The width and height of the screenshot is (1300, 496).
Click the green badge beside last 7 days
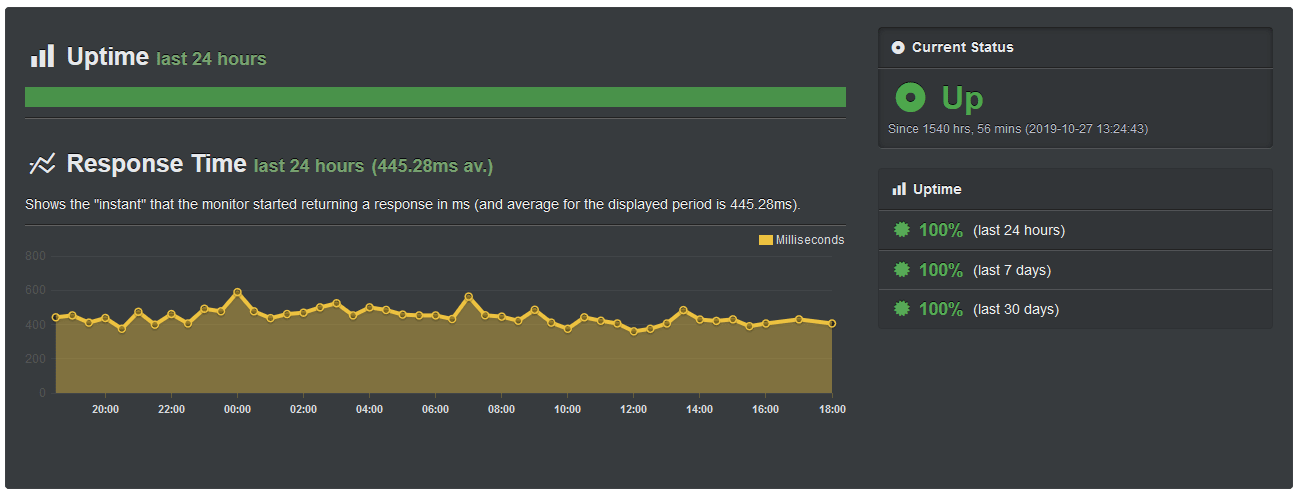pyautogui.click(x=902, y=270)
